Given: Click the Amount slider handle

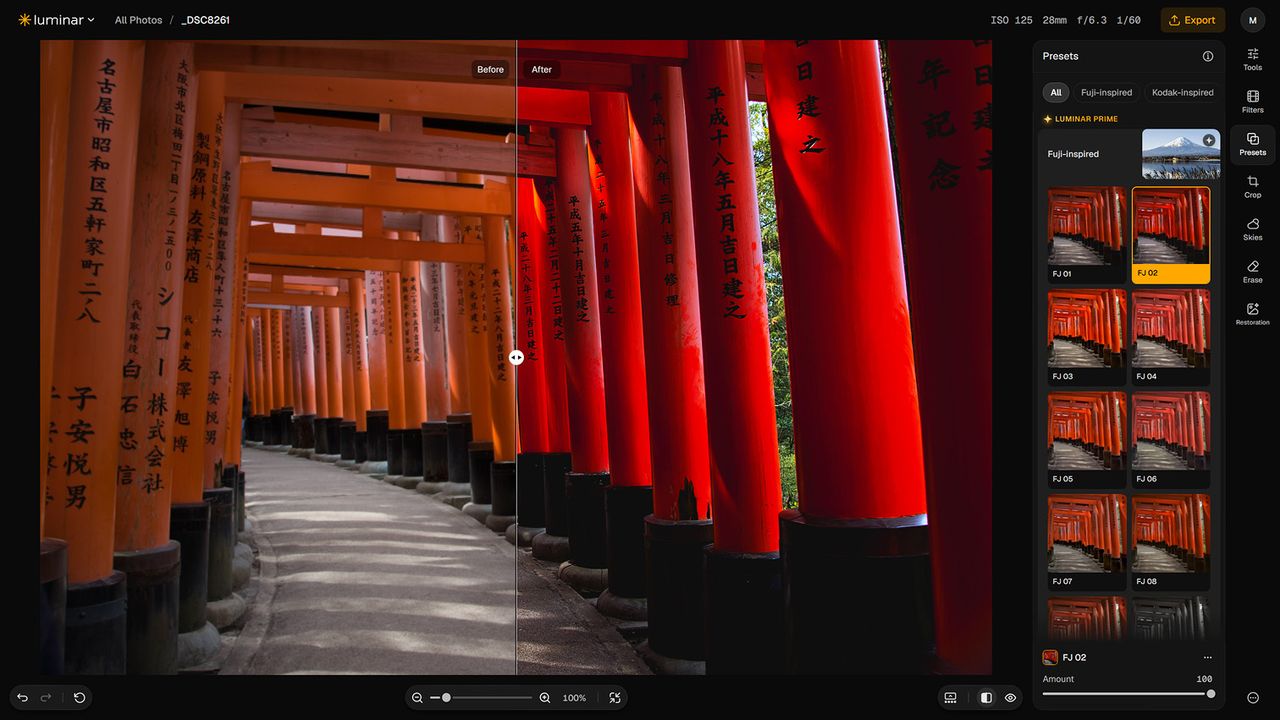Looking at the screenshot, I should pos(1211,694).
